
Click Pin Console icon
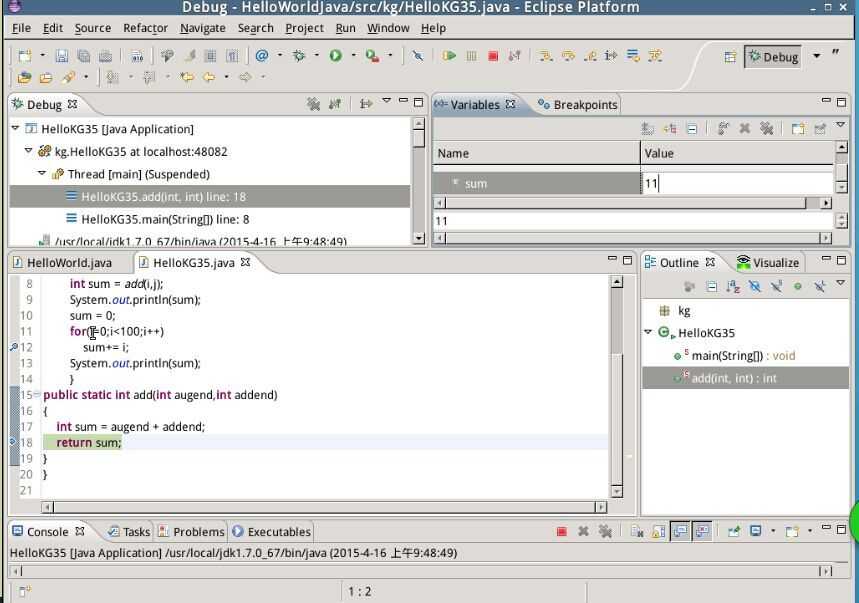coord(734,531)
